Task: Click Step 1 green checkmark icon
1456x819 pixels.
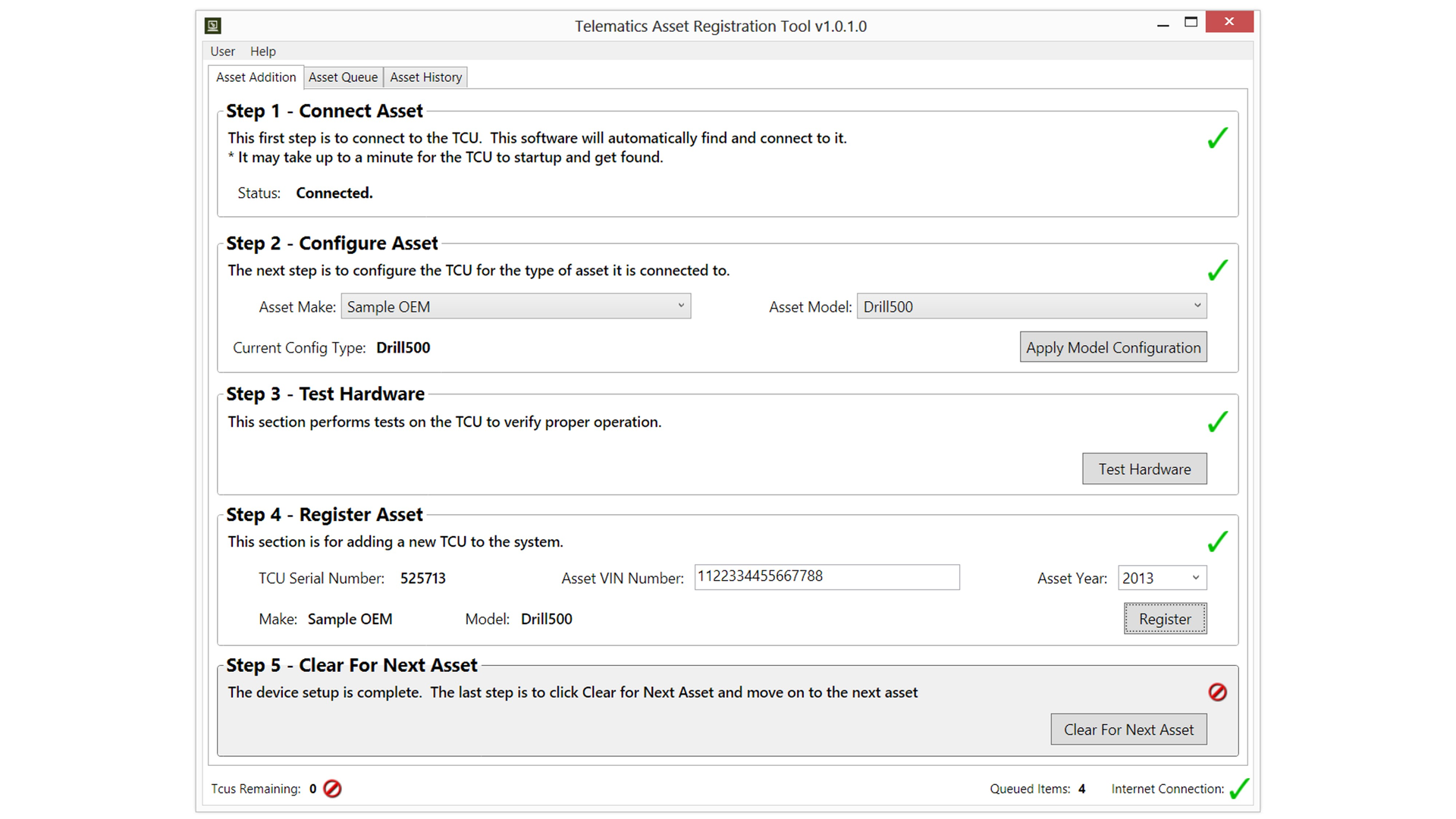Action: point(1217,137)
